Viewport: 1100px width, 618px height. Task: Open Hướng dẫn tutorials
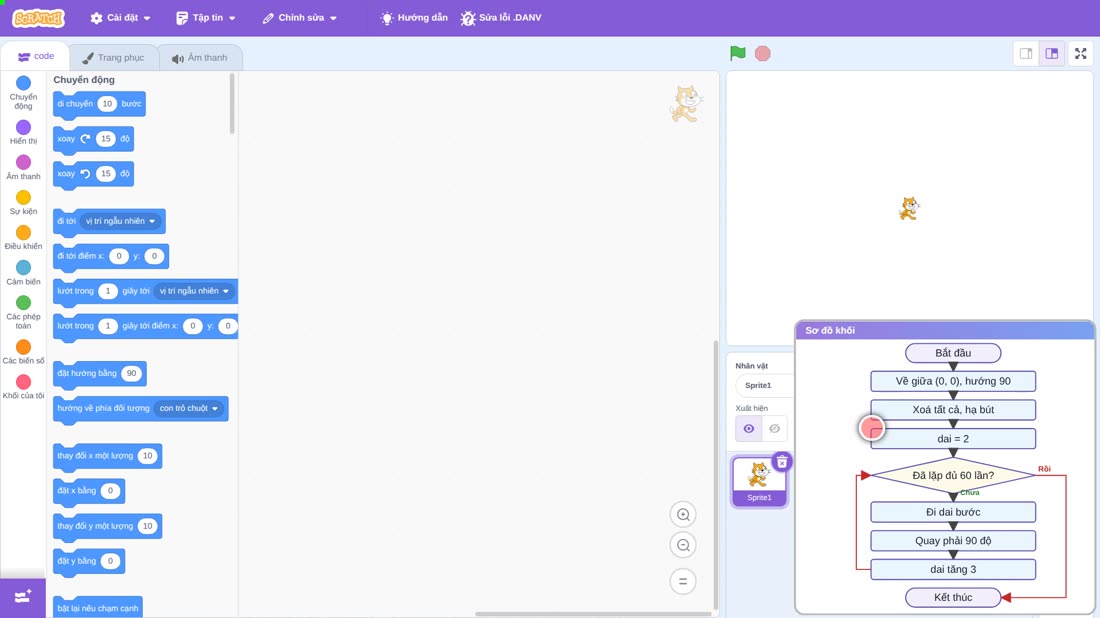click(x=414, y=18)
